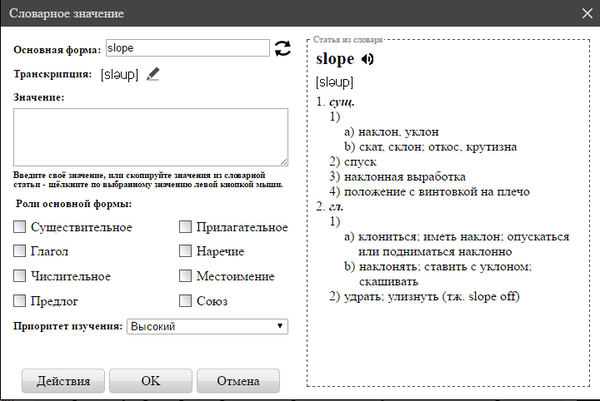This screenshot has width=600, height=401.
Task: Click the Отмена button
Action: coord(237,381)
